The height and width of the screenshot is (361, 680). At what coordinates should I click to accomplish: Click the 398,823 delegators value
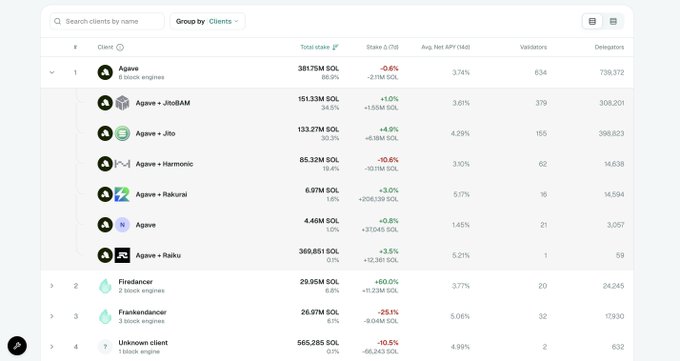click(x=611, y=133)
